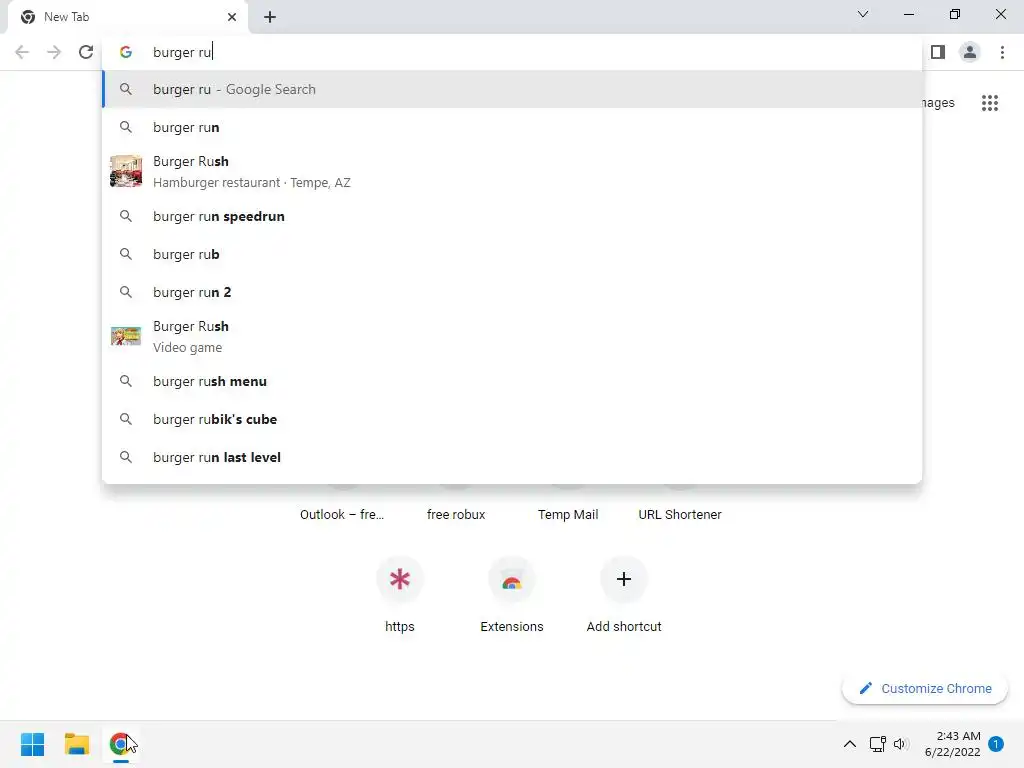Click the address bar containing burger ru

click(x=512, y=52)
